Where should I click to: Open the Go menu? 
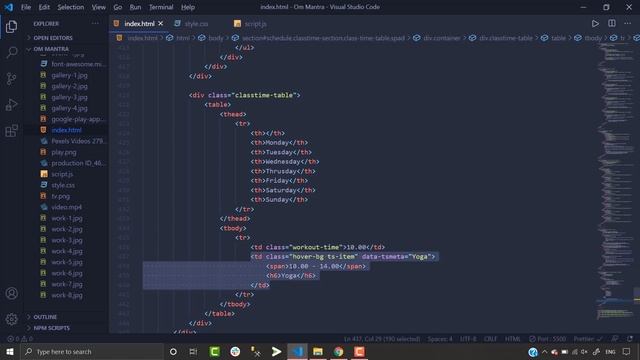click(118, 7)
